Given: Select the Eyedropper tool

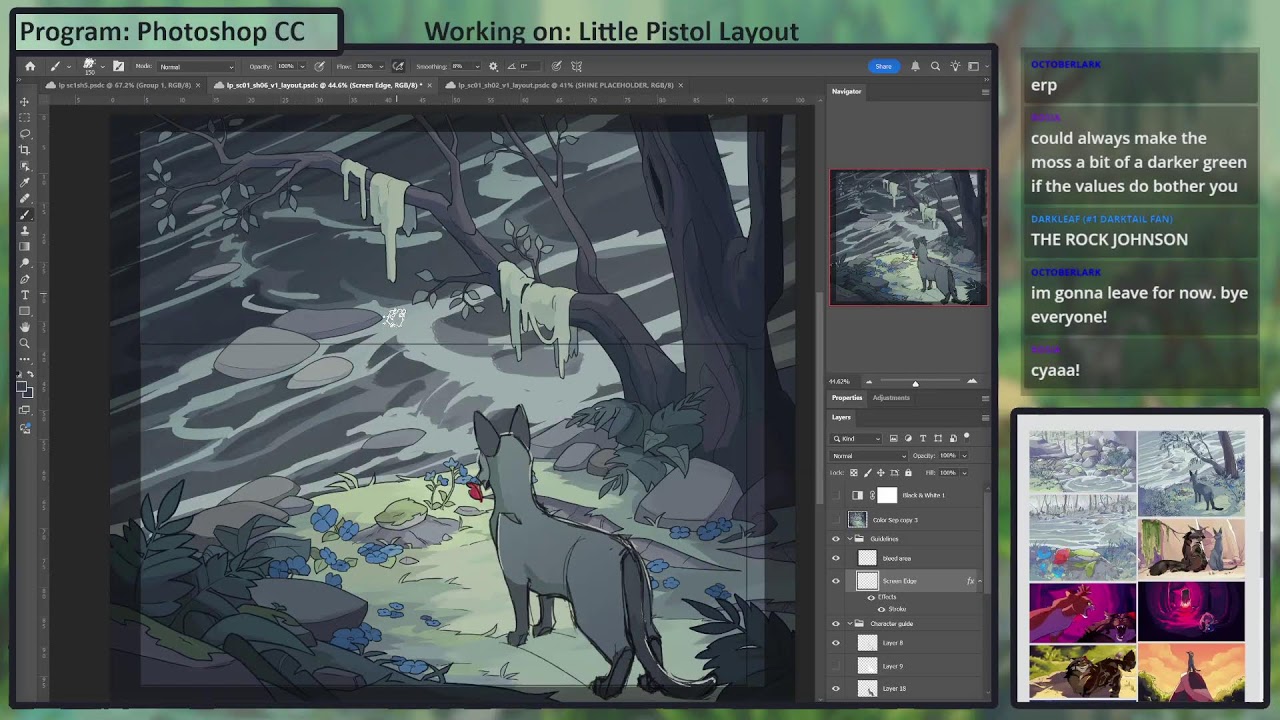Looking at the screenshot, I should pyautogui.click(x=25, y=182).
